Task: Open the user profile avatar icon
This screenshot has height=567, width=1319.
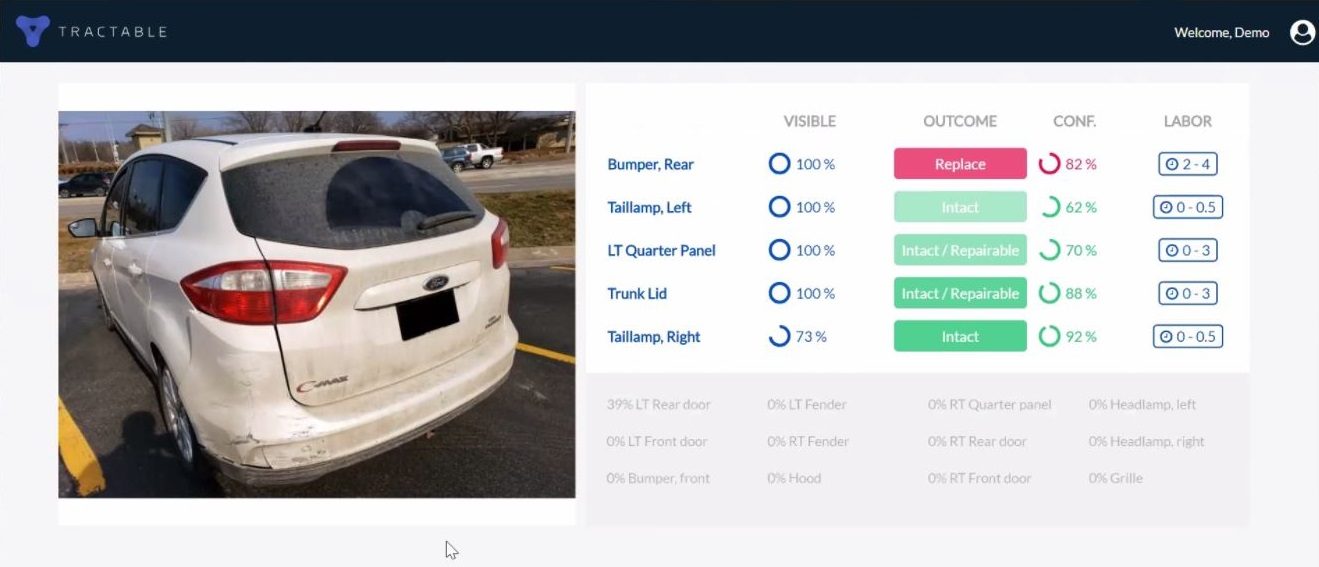Action: point(1302,32)
